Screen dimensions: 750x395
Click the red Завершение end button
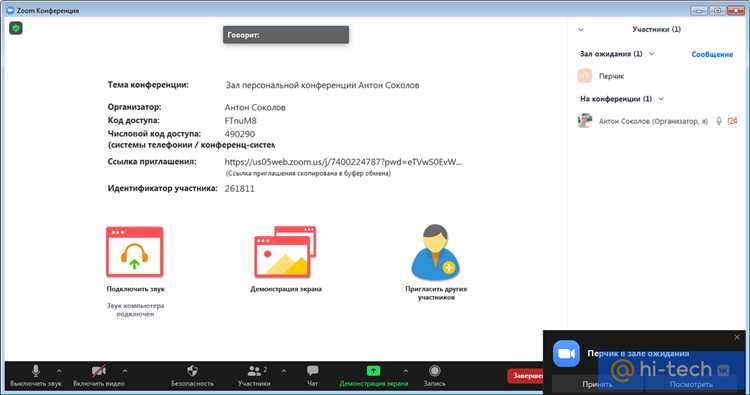tap(525, 376)
